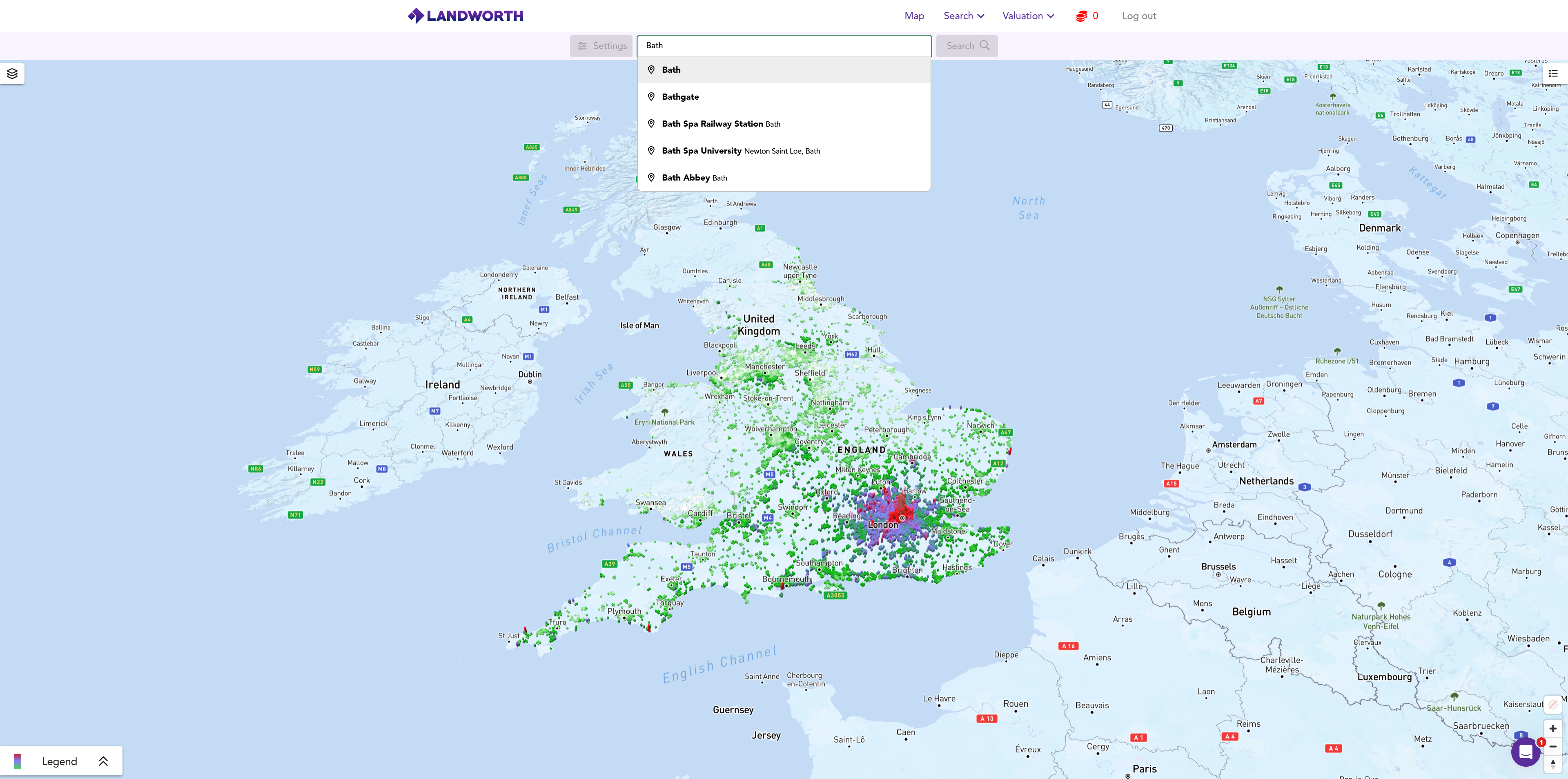Image resolution: width=1568 pixels, height=779 pixels.
Task: Zoom out of the map
Action: point(1553,746)
